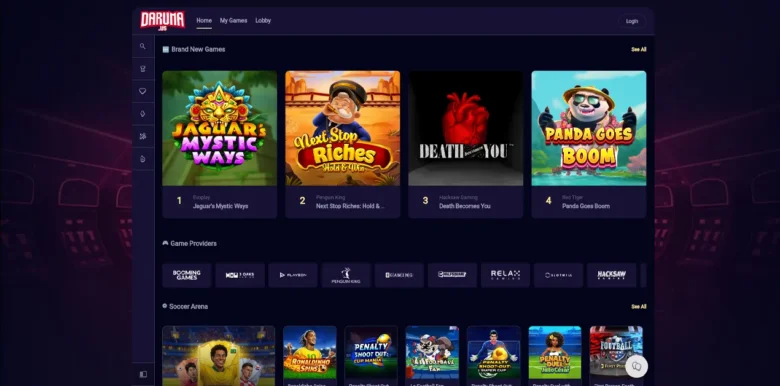Click the Soccer Arena heading
Image resolution: width=780 pixels, height=386 pixels.
pyautogui.click(x=189, y=306)
